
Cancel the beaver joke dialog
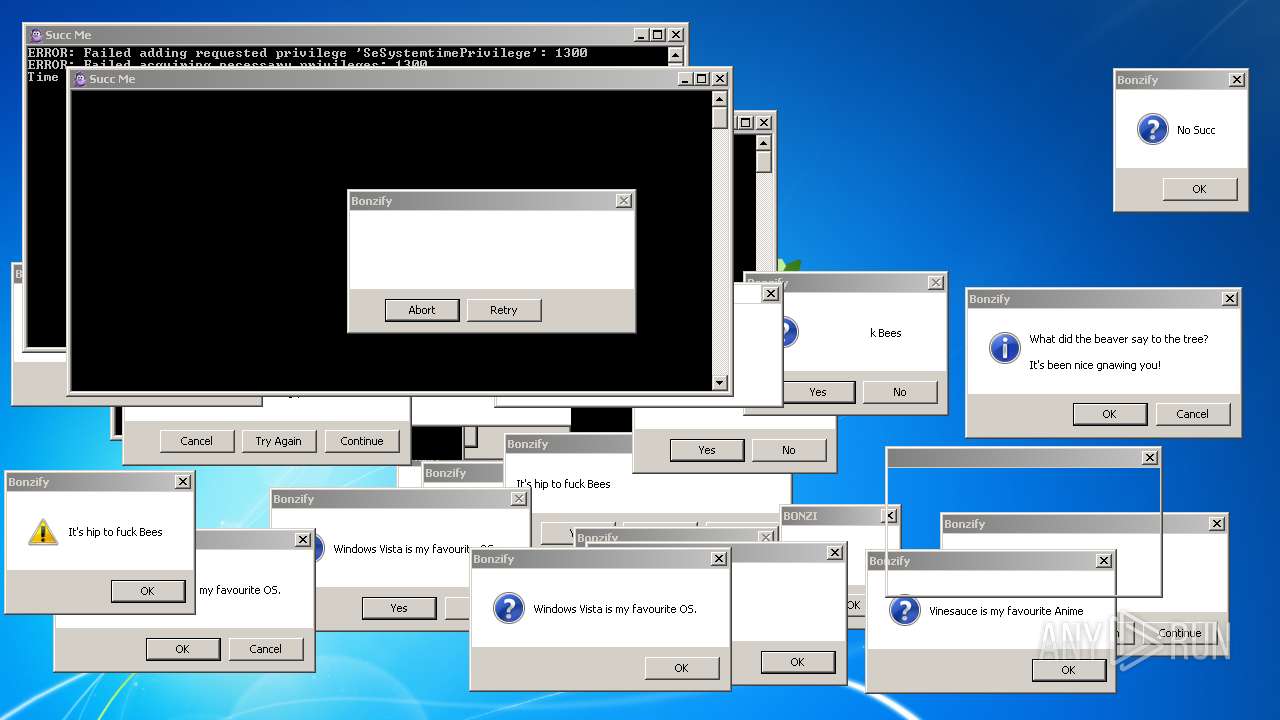(x=1192, y=414)
